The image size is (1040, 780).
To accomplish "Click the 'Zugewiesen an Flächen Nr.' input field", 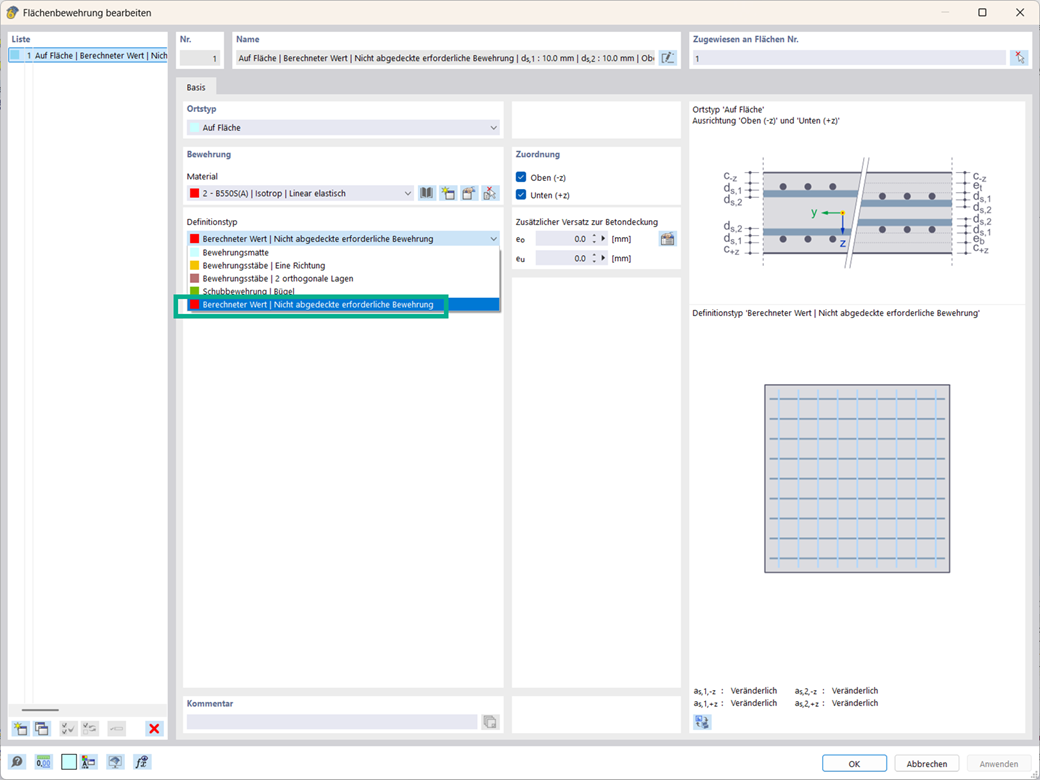I will (x=849, y=58).
